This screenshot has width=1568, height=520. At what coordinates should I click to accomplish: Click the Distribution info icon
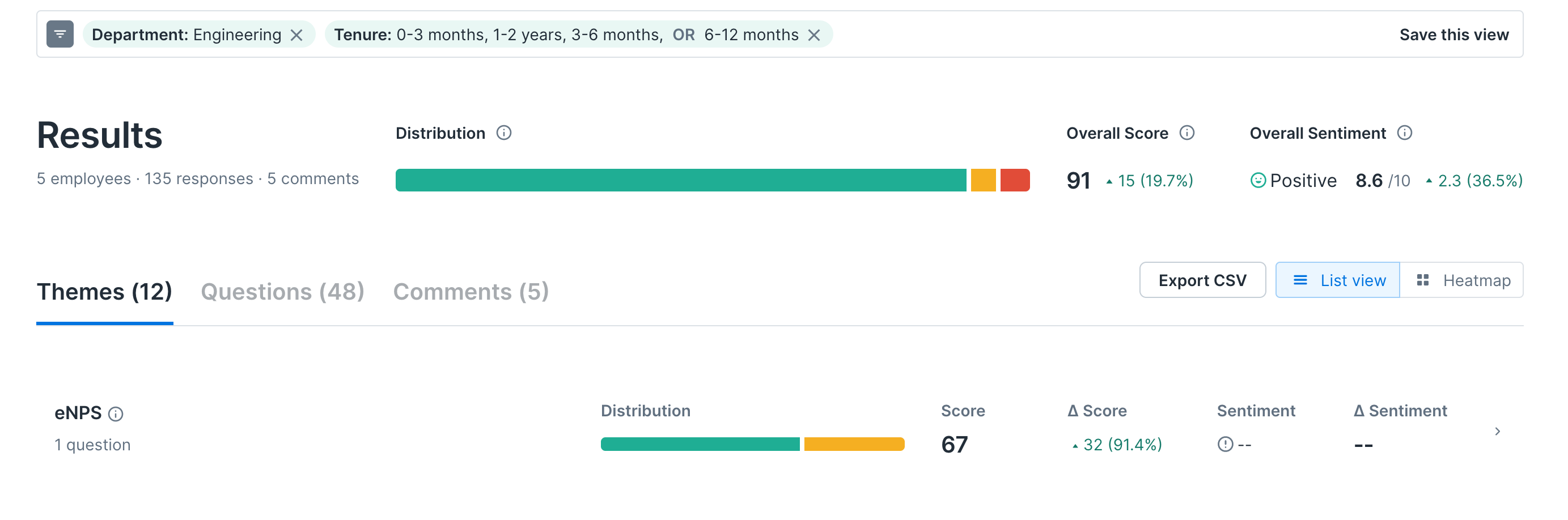pos(503,133)
